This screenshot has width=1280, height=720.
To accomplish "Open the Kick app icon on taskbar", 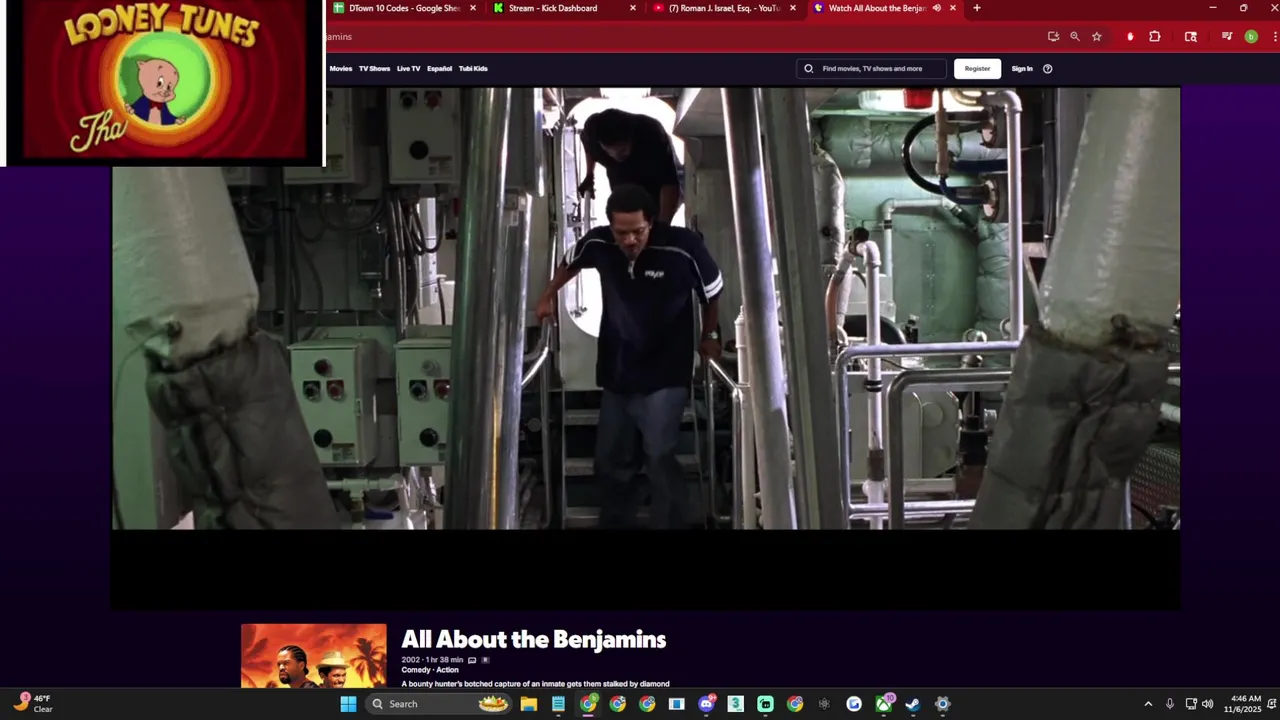I will coord(765,704).
